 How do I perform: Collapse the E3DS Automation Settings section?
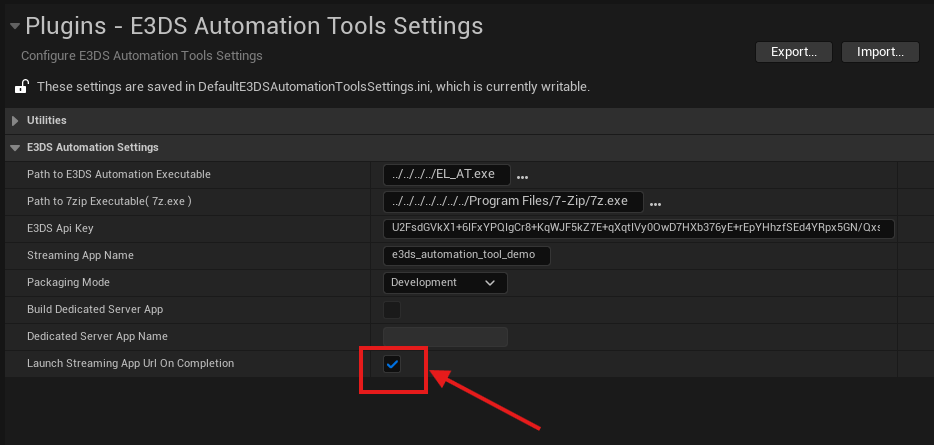click(x=15, y=148)
